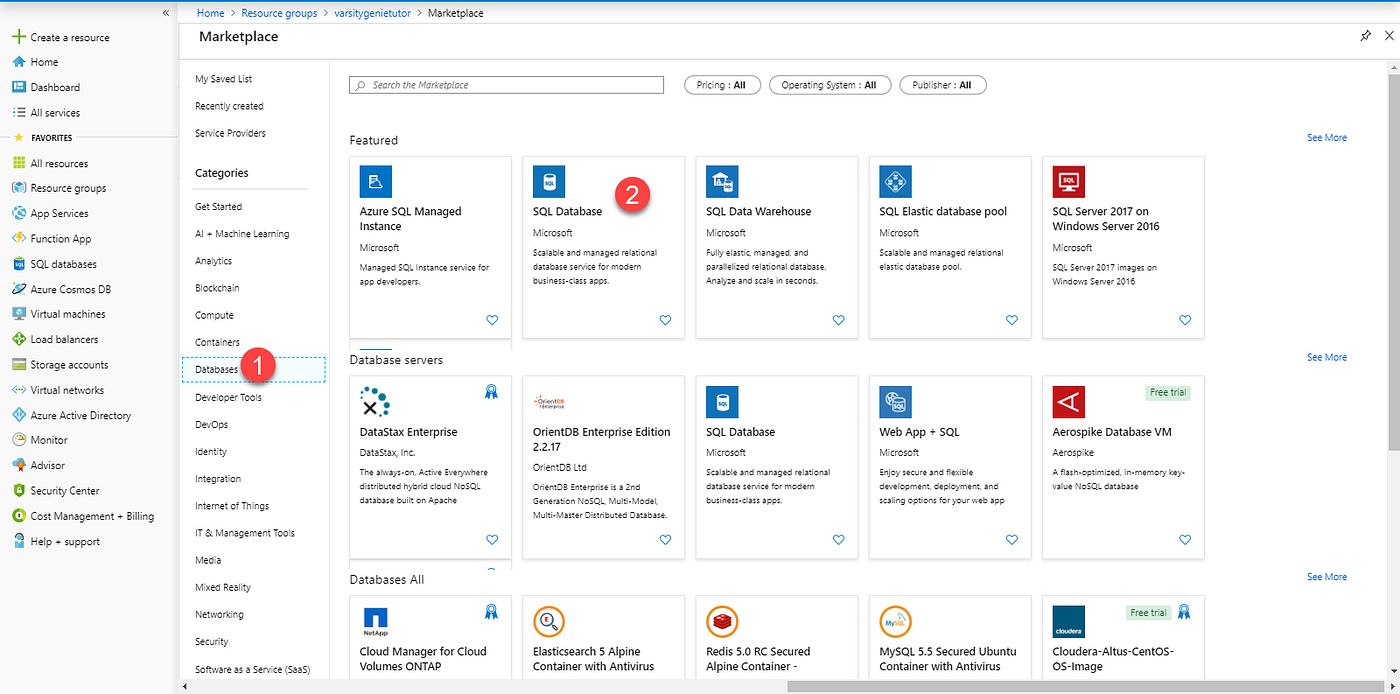Viewport: 1400px width, 694px height.
Task: Pin the Marketplace blade to dashboard
Action: tap(1366, 35)
